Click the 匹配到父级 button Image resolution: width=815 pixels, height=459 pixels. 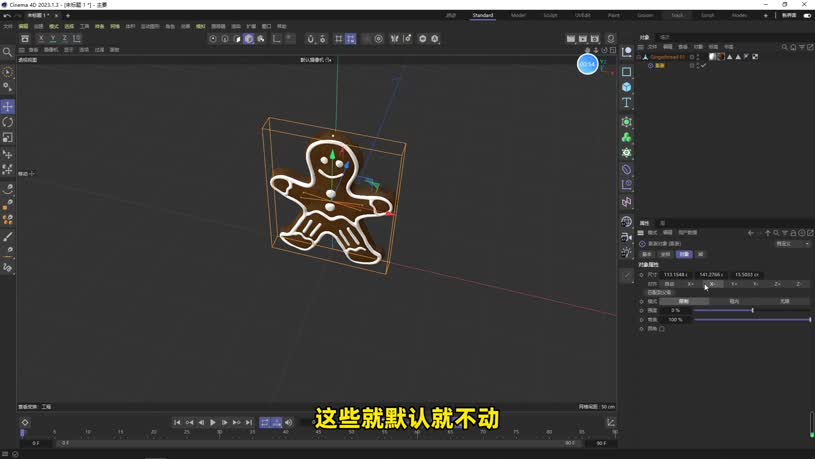coord(660,293)
